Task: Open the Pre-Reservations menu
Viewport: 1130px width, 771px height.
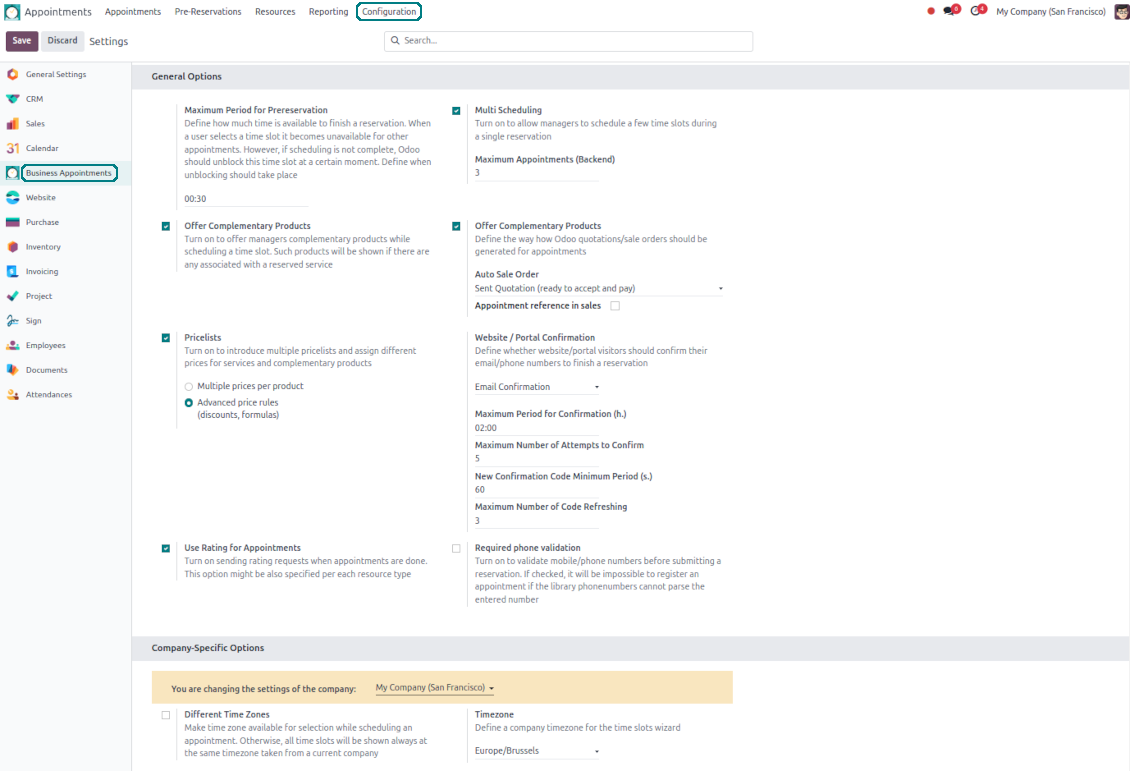Action: pos(208,12)
